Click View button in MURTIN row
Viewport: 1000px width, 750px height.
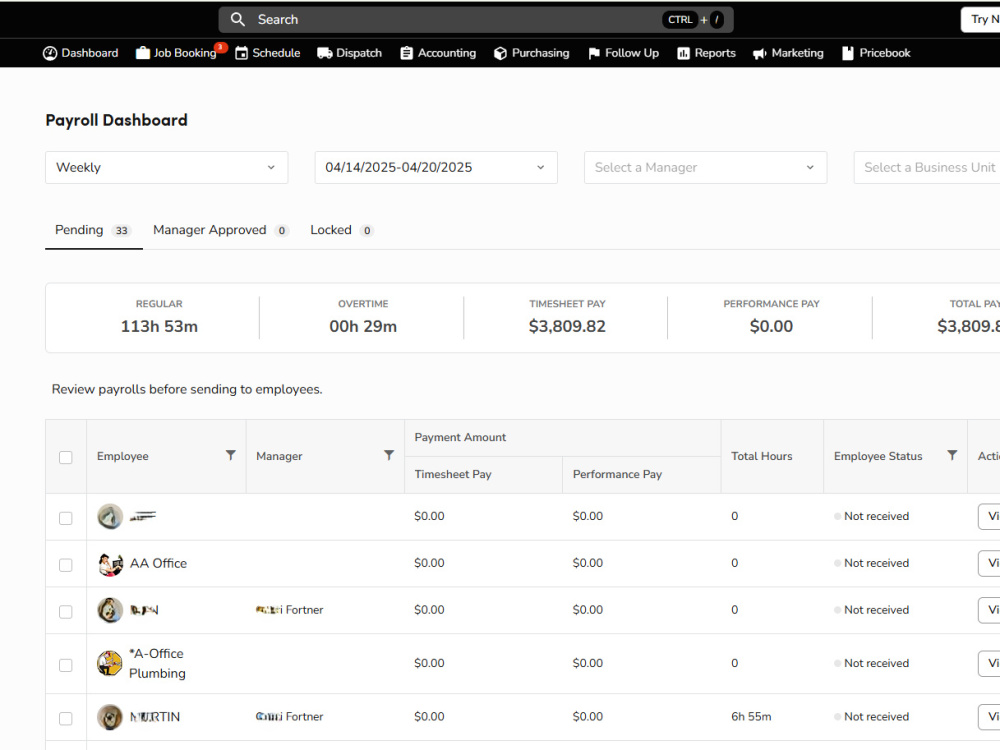pyautogui.click(x=989, y=717)
